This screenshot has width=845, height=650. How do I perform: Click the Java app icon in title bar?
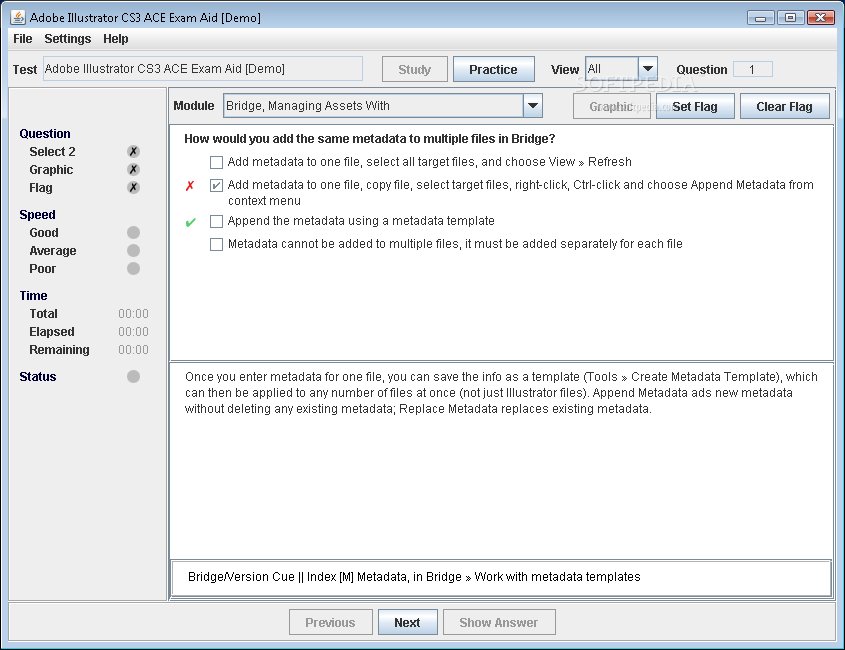(x=18, y=17)
